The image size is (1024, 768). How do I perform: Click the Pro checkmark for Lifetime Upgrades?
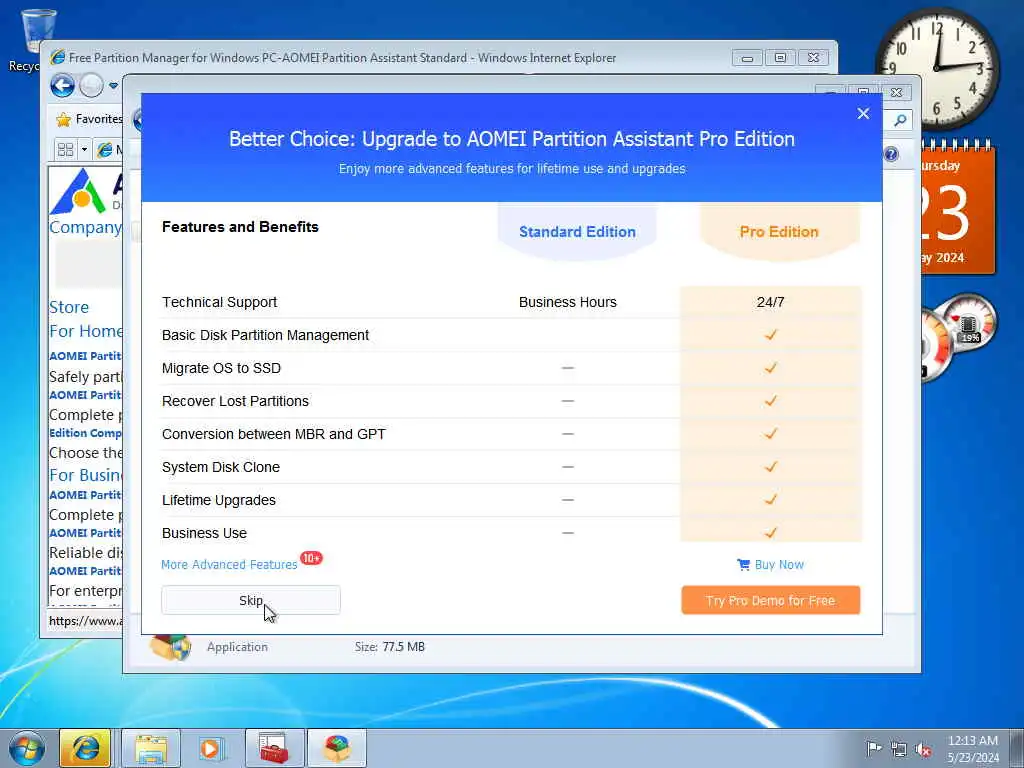pos(771,500)
